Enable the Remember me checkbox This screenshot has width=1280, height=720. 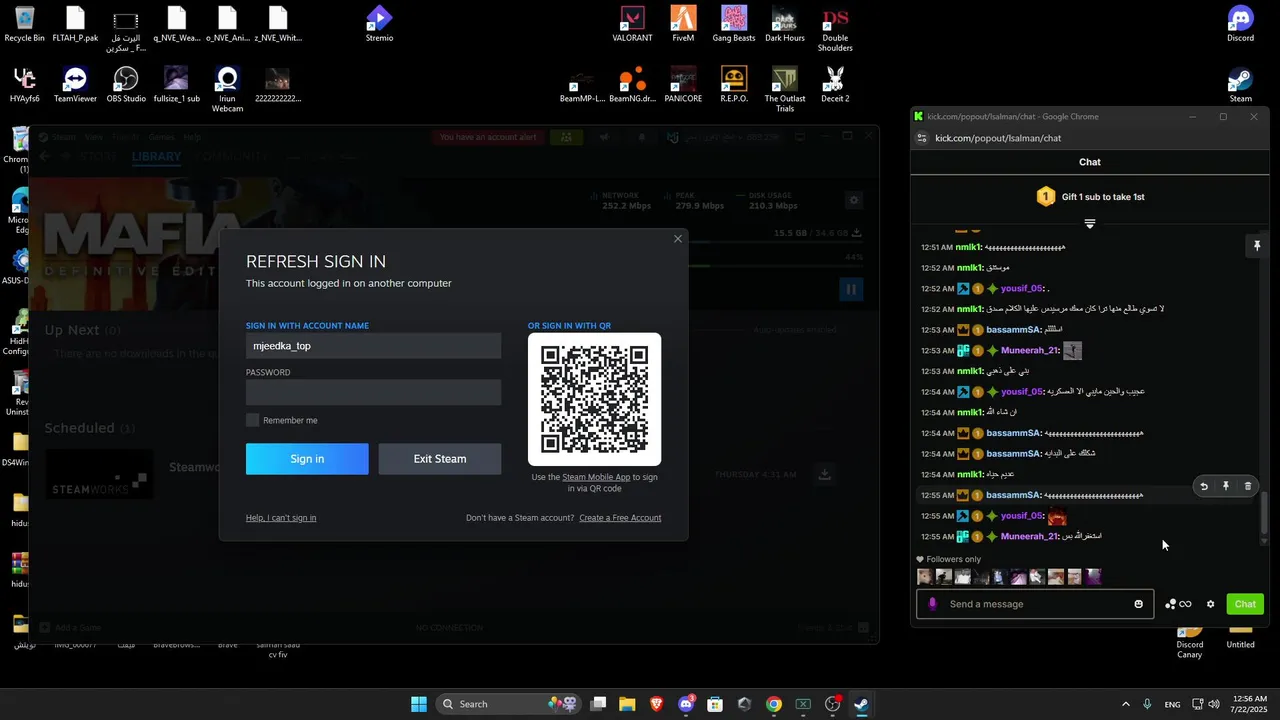(253, 420)
